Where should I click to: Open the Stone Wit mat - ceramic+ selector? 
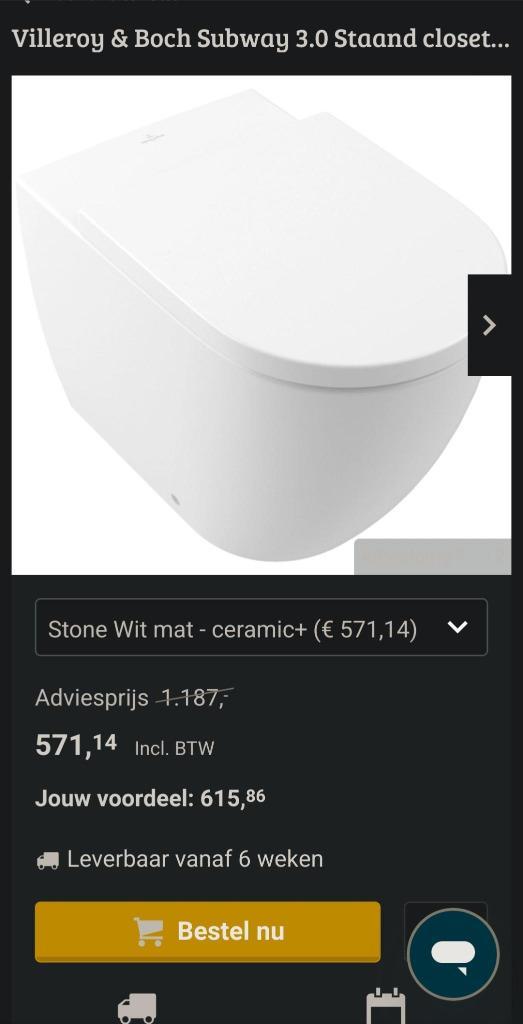[x=261, y=627]
